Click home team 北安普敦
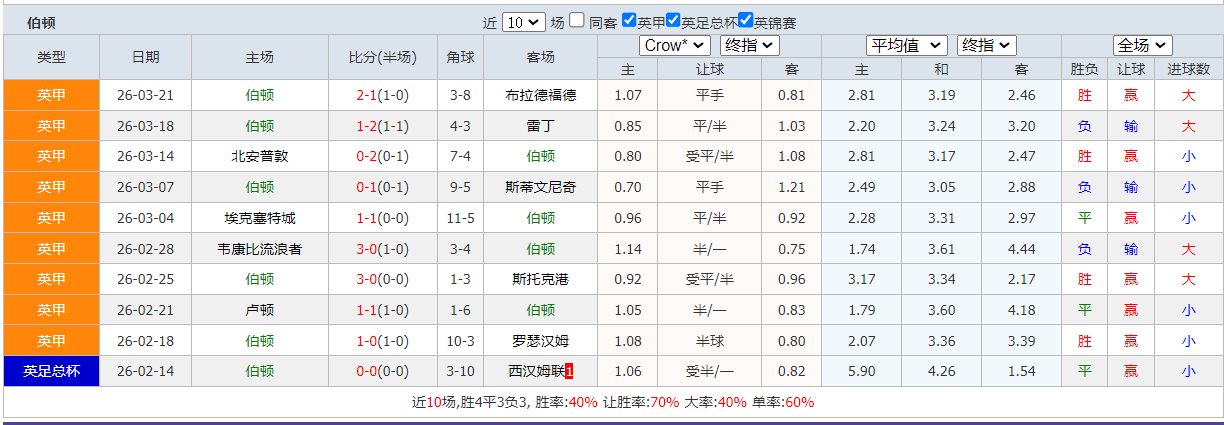1224x425 pixels. point(260,156)
